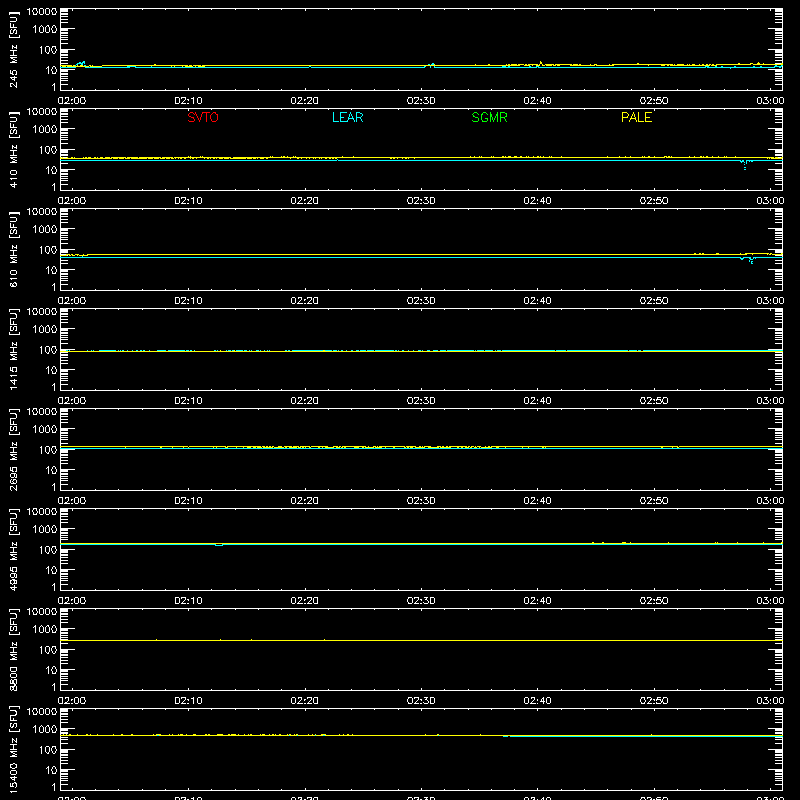Click 02:30 time label under 8800 MHz plot
Screen dimensions: 800x800
click(x=421, y=701)
